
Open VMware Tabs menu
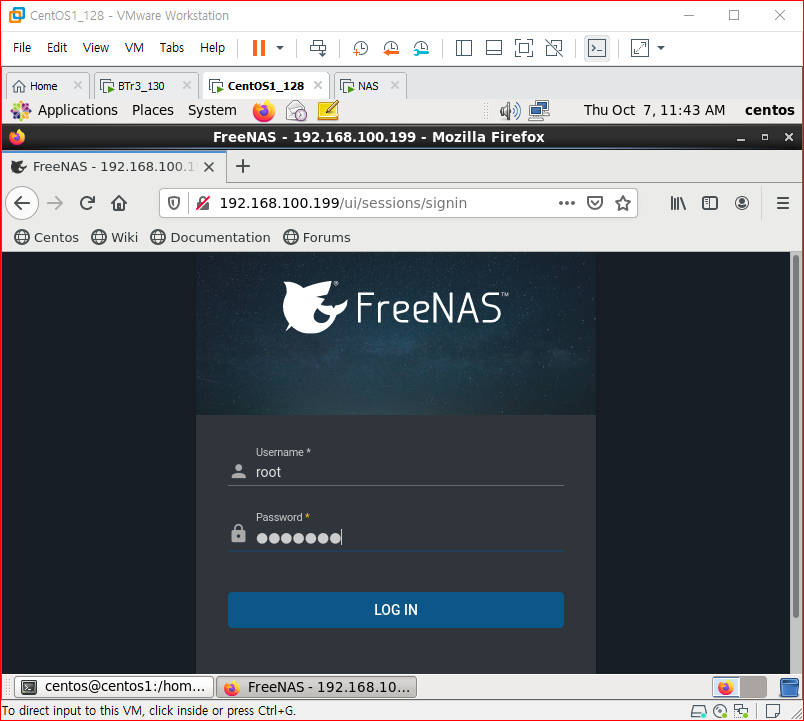(x=172, y=48)
